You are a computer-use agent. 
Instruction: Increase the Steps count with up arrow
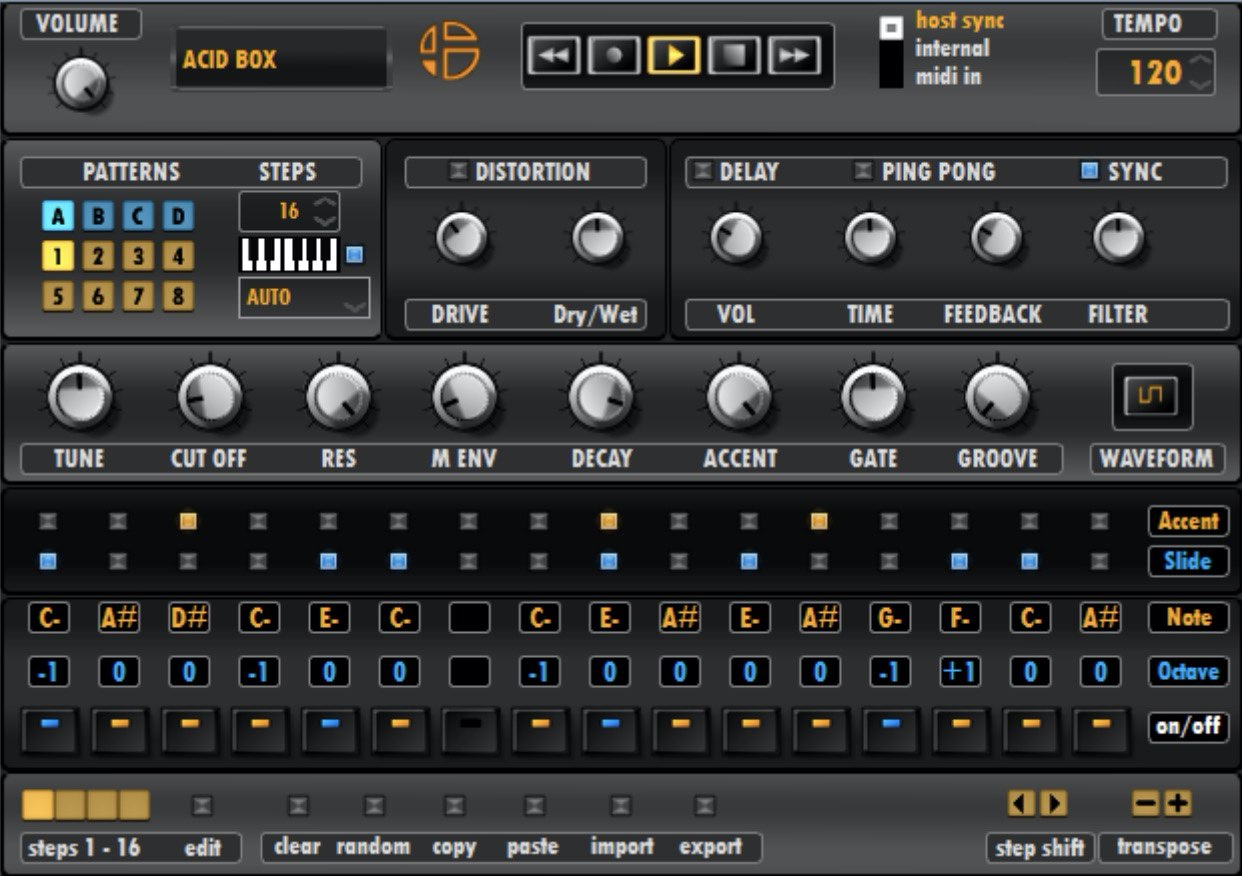click(x=325, y=204)
